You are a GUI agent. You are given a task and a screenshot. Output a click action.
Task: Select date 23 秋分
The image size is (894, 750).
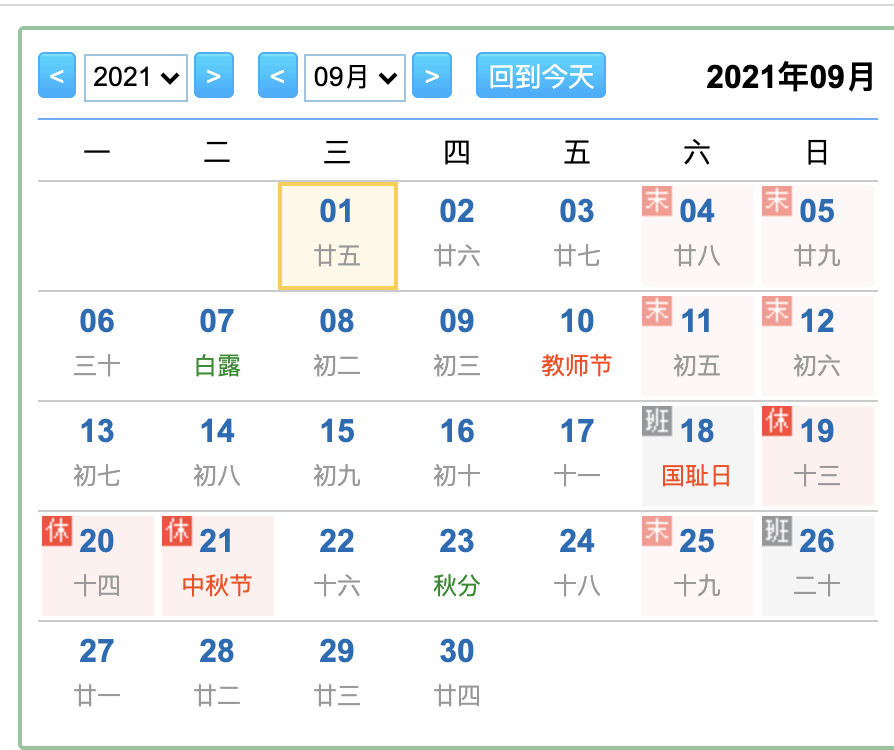457,566
